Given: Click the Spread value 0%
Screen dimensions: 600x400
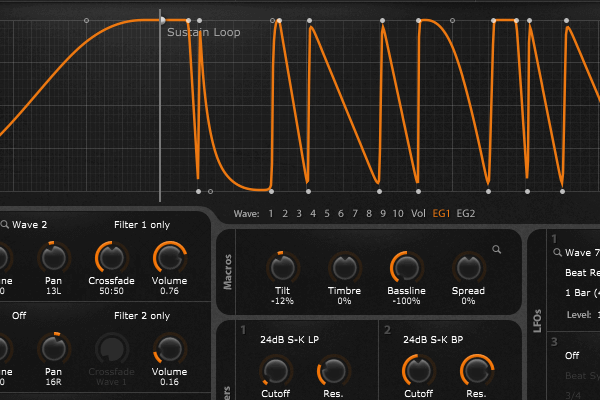Looking at the screenshot, I should pyautogui.click(x=468, y=301).
